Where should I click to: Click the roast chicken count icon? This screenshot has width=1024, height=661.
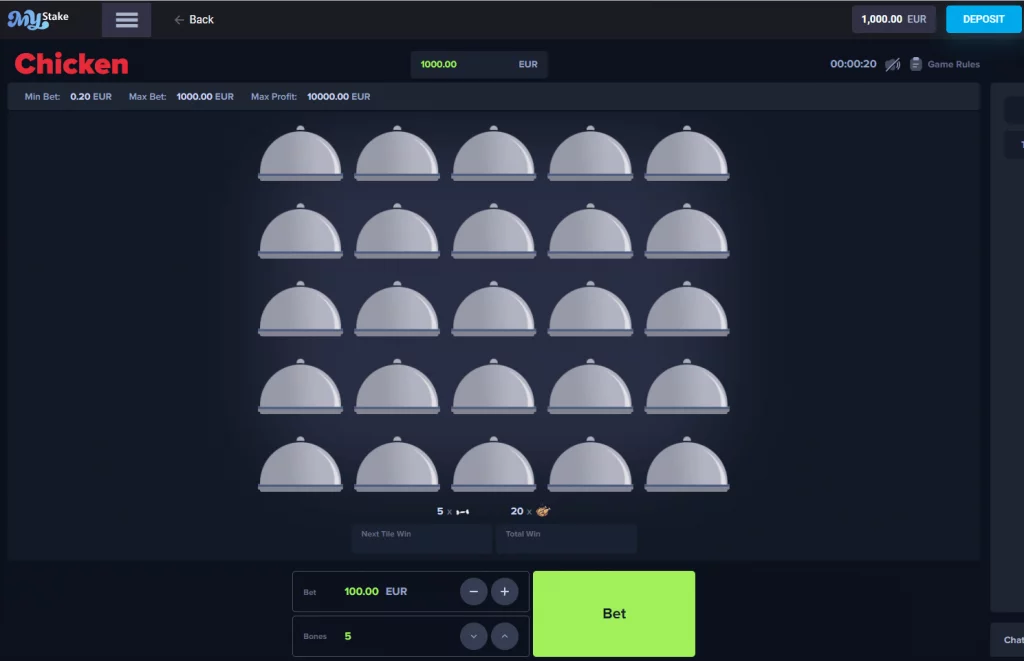pos(543,511)
